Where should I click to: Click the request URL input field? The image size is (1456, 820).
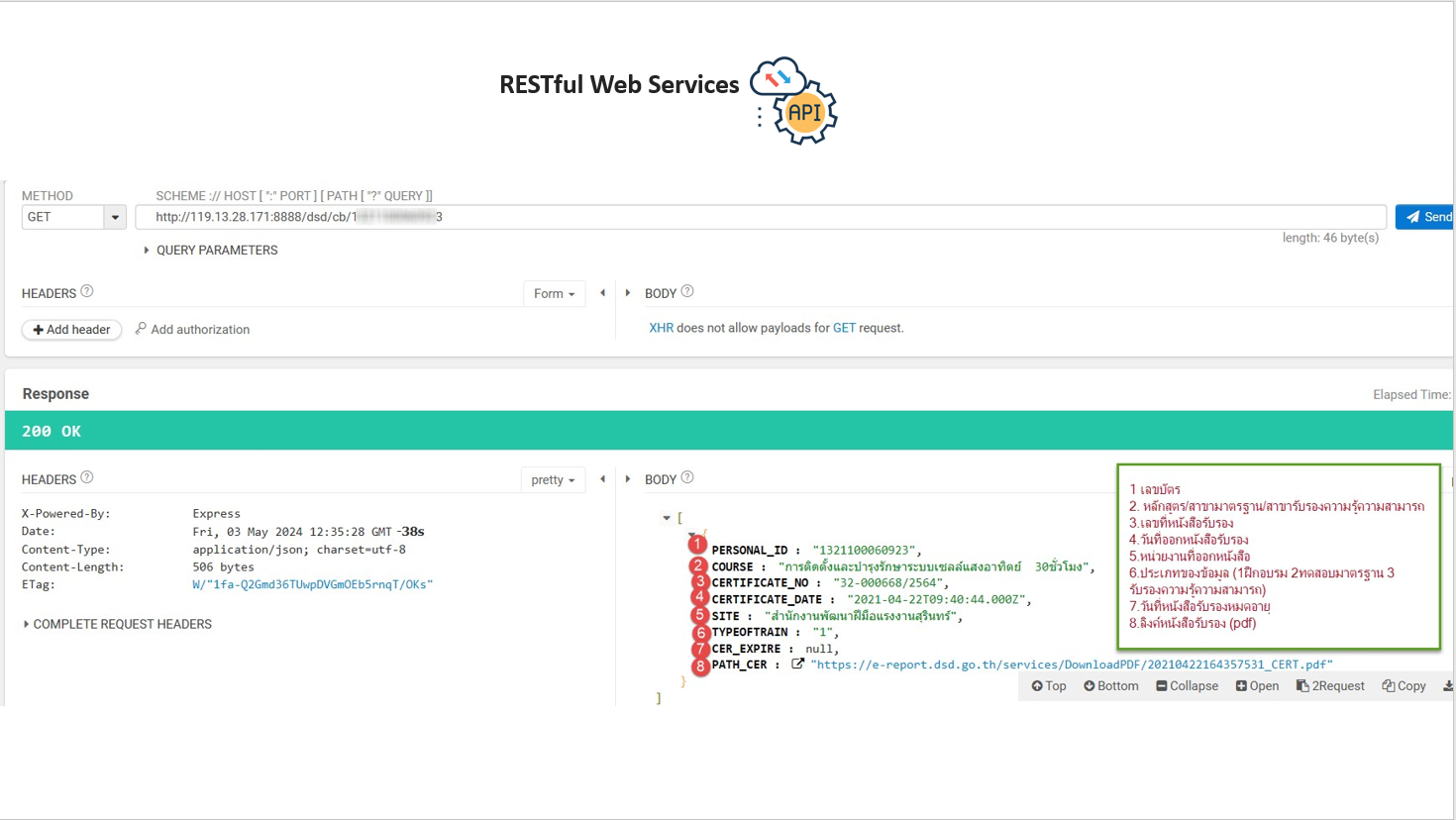(761, 217)
